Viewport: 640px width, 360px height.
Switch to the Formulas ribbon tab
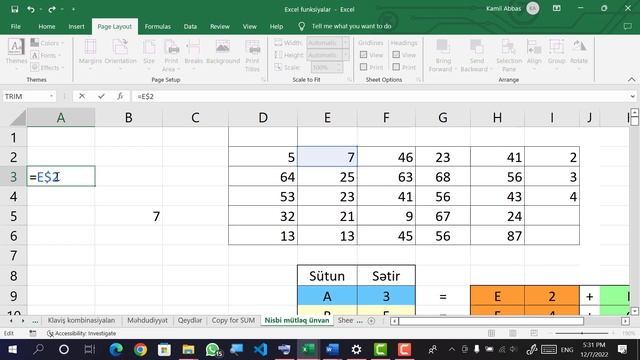[158, 26]
